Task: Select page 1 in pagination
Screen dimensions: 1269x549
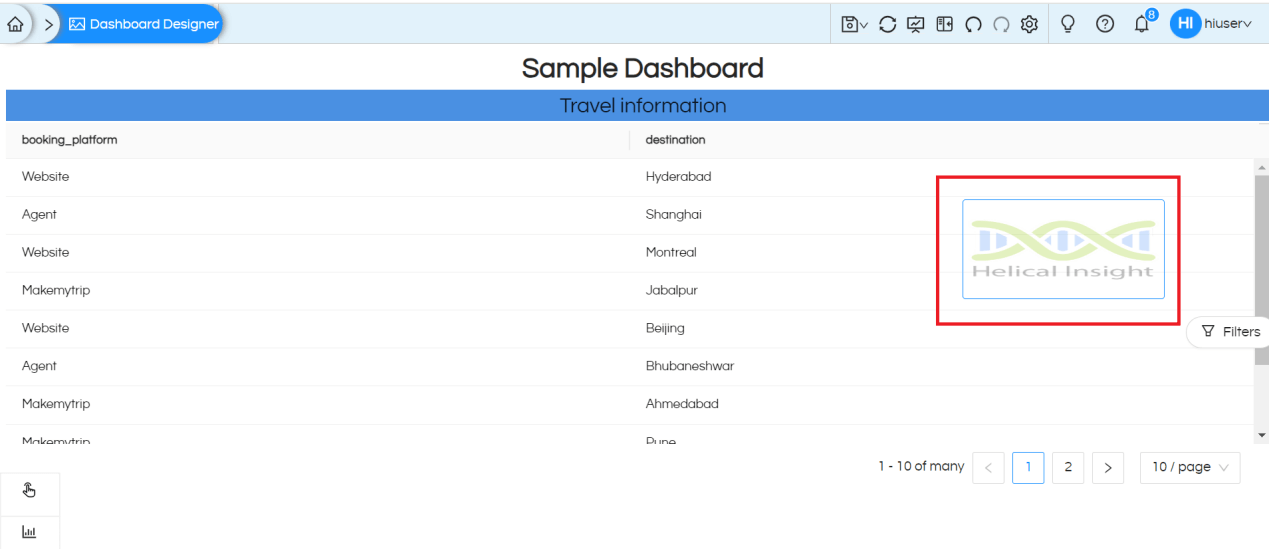Action: [1028, 467]
